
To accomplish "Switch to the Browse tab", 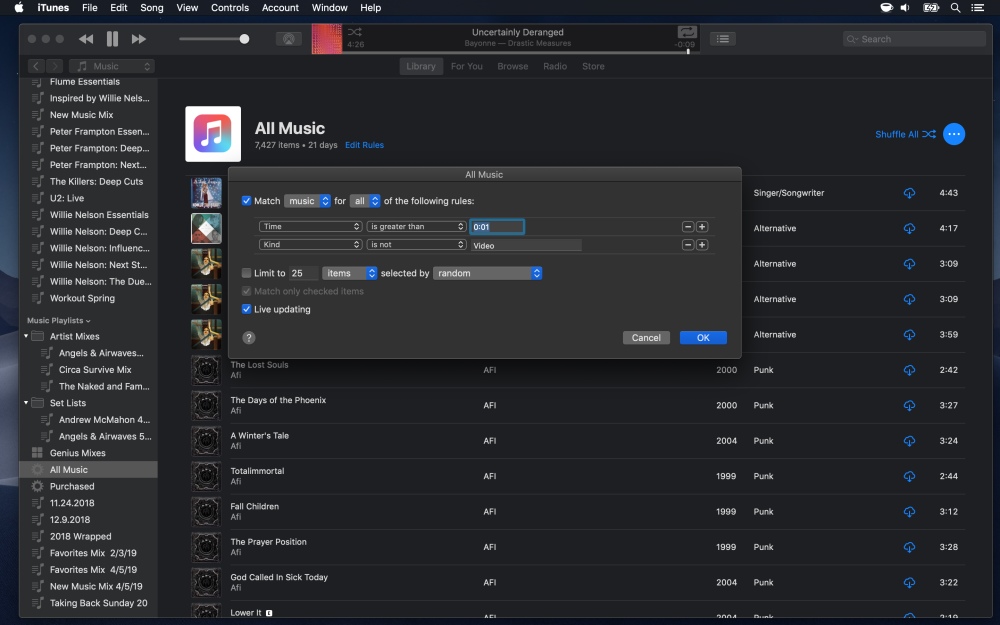I will tap(512, 66).
